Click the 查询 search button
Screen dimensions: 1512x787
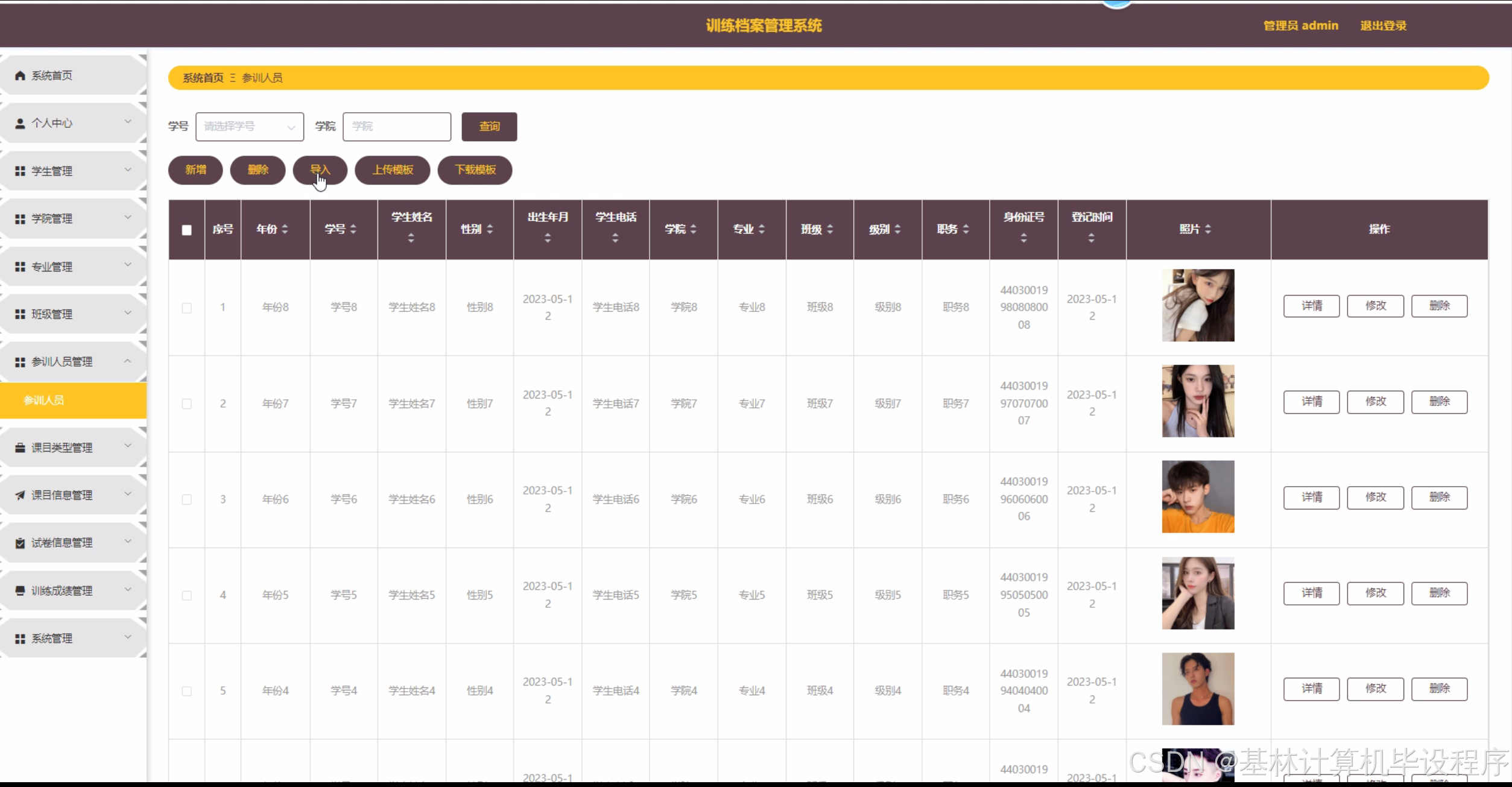click(x=489, y=127)
